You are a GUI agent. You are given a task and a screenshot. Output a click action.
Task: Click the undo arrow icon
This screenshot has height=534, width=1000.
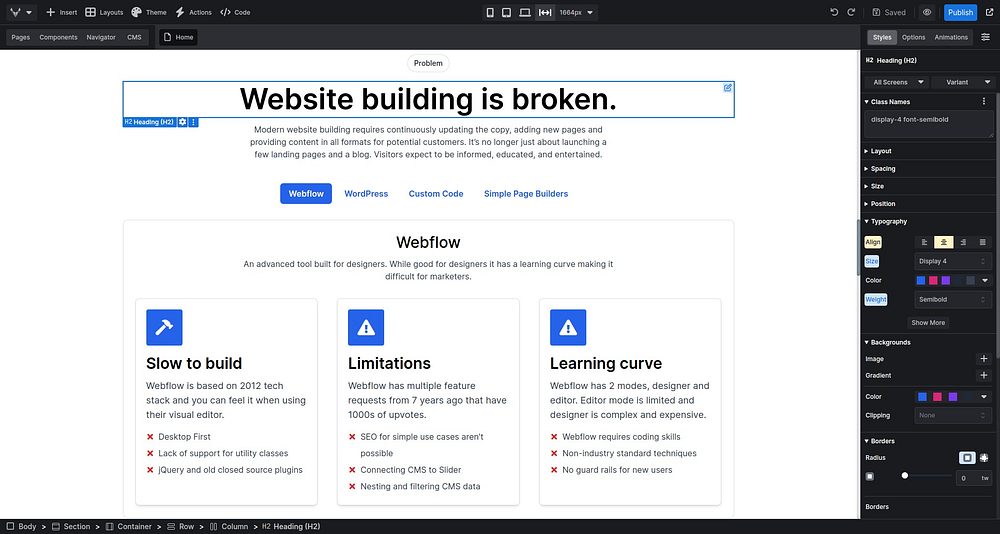tap(834, 12)
